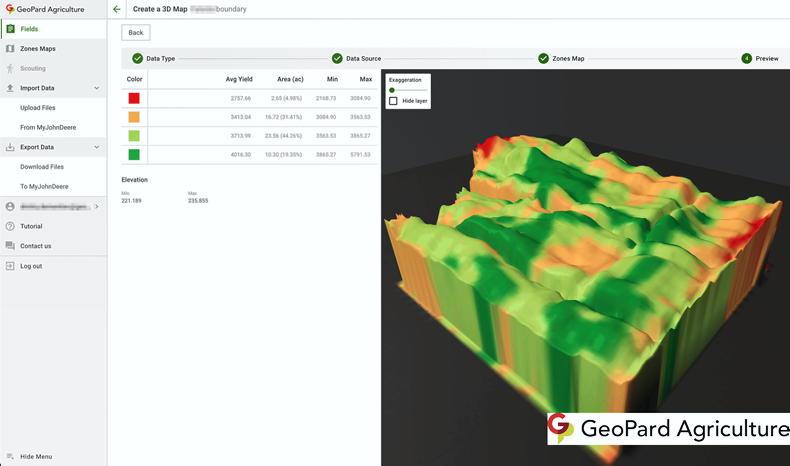Click the Hide Menu collapse icon

(10, 456)
